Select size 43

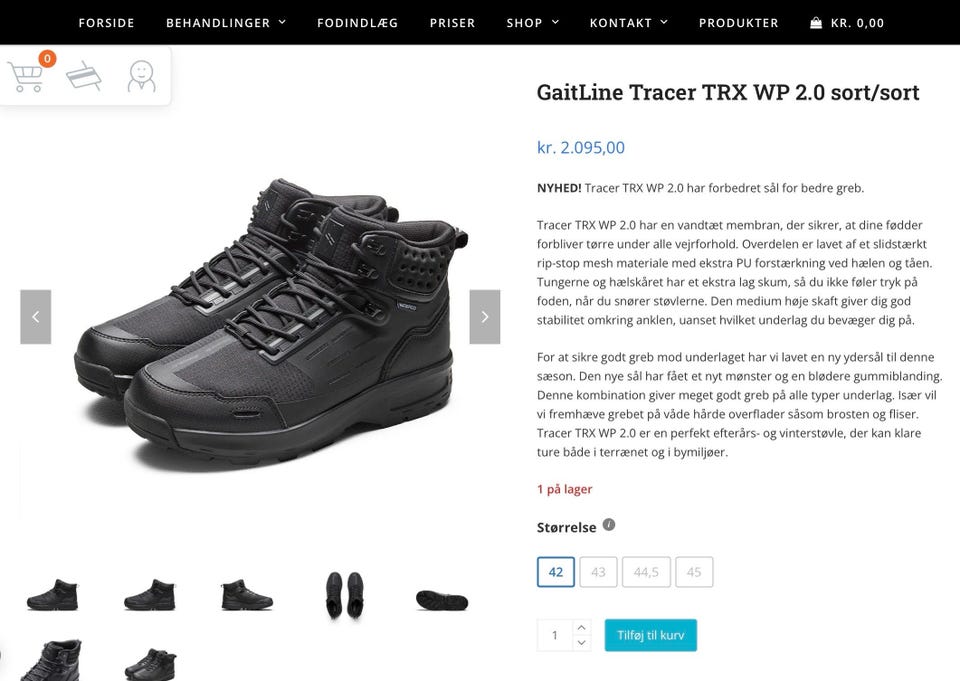[598, 572]
